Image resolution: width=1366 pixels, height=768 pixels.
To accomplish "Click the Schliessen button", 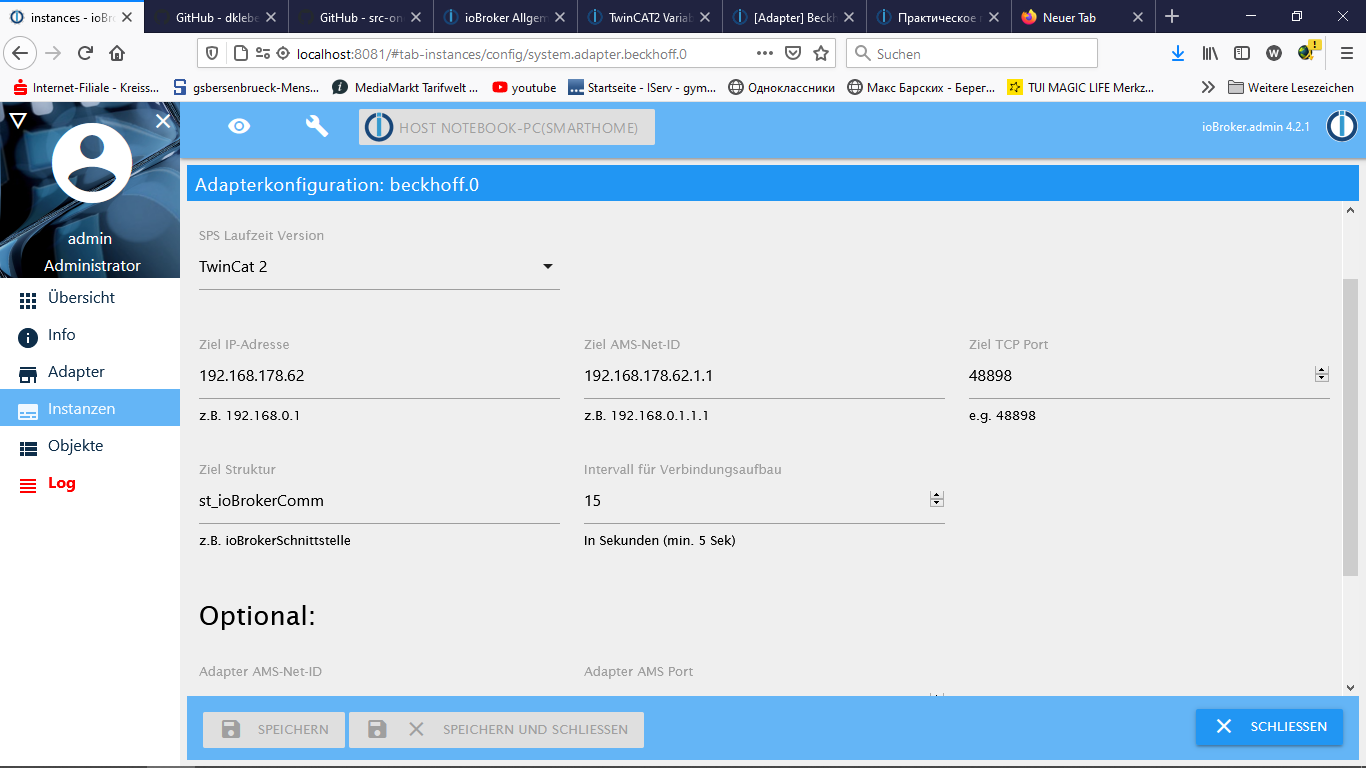I will coord(1268,727).
